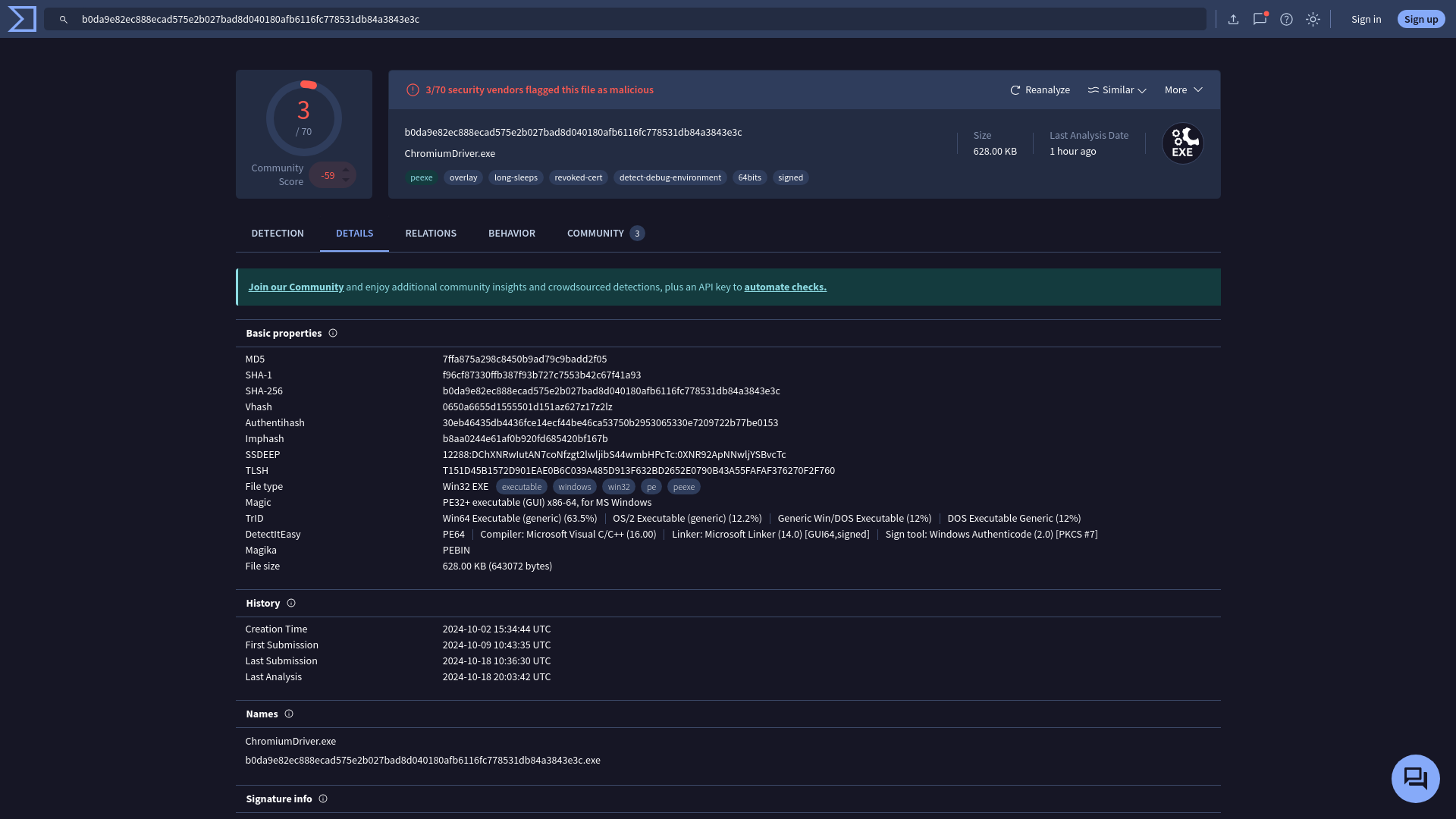
Task: Open the help question mark icon
Action: [x=1287, y=20]
